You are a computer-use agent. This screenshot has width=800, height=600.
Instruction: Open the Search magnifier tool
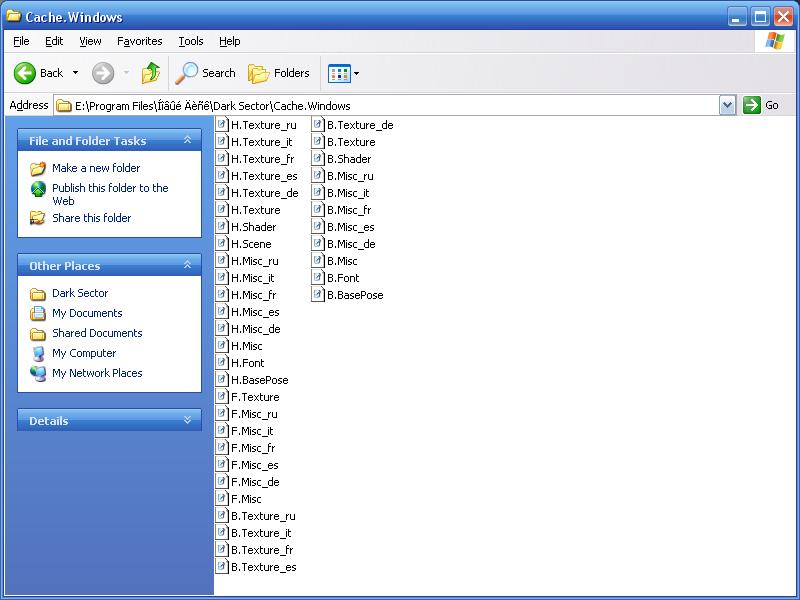point(206,73)
